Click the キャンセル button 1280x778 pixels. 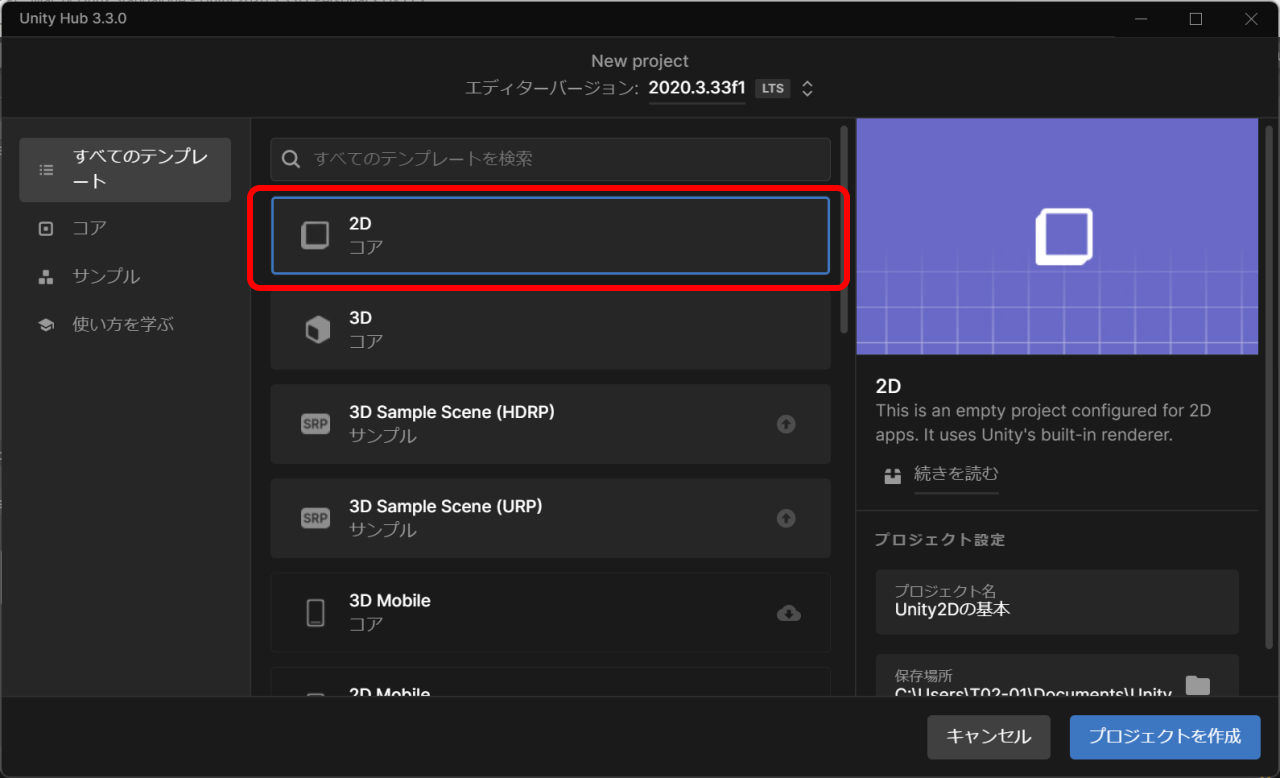[x=989, y=737]
